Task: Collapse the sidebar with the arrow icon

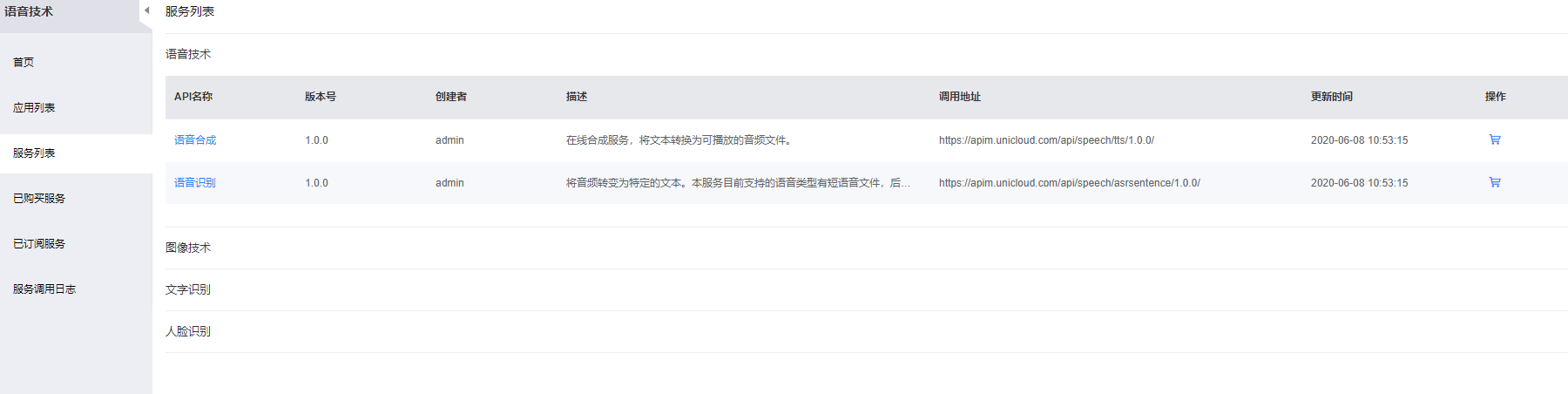Action: click(x=146, y=10)
